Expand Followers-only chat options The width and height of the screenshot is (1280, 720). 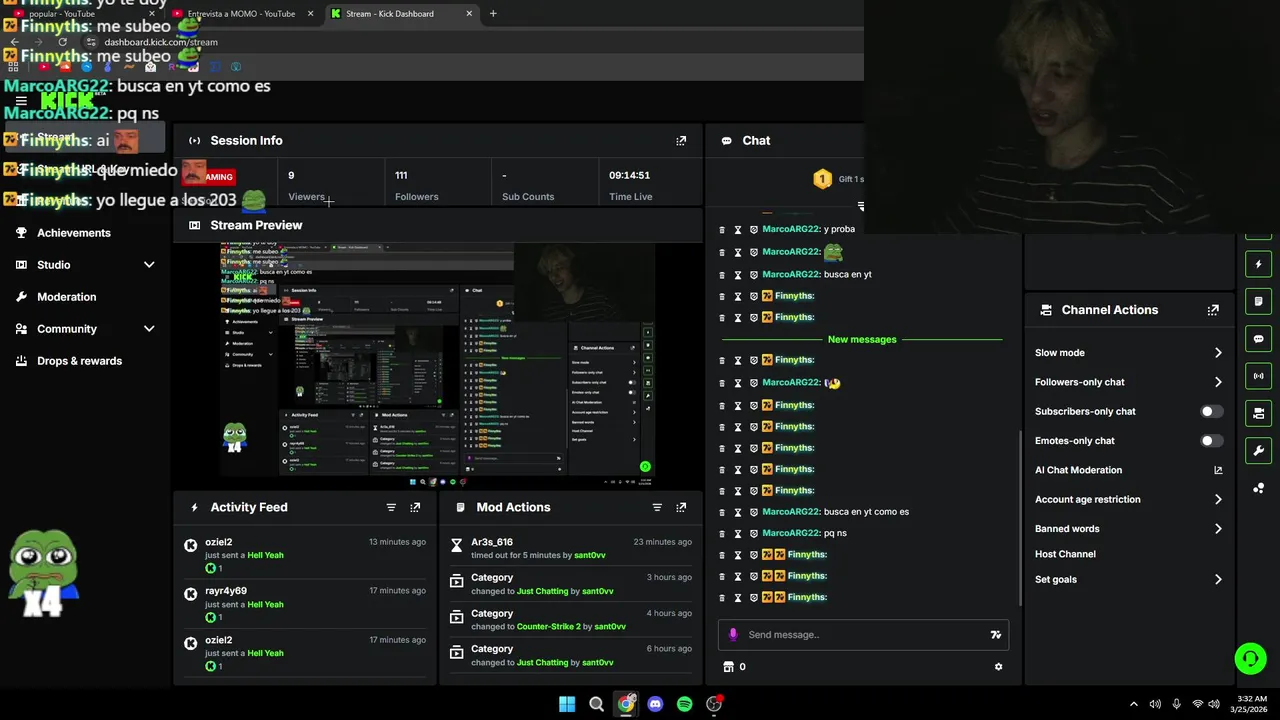[x=1218, y=382]
